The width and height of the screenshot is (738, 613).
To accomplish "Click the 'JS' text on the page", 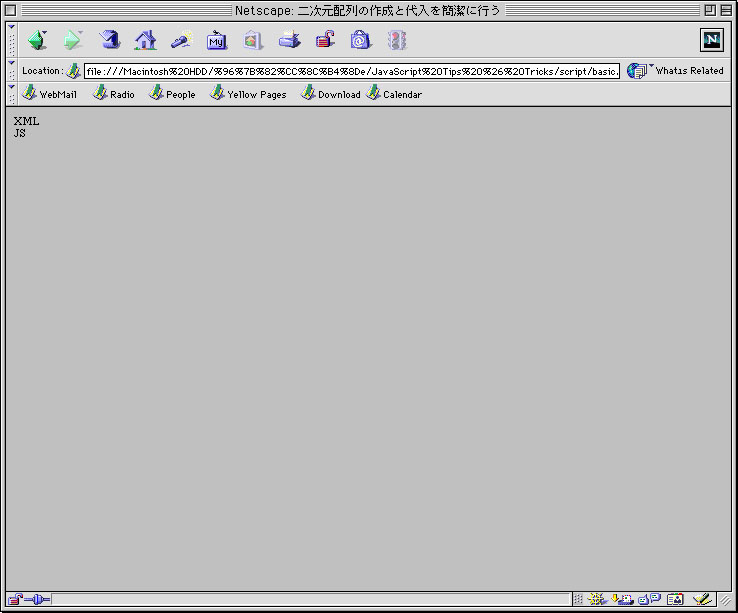I will [20, 133].
